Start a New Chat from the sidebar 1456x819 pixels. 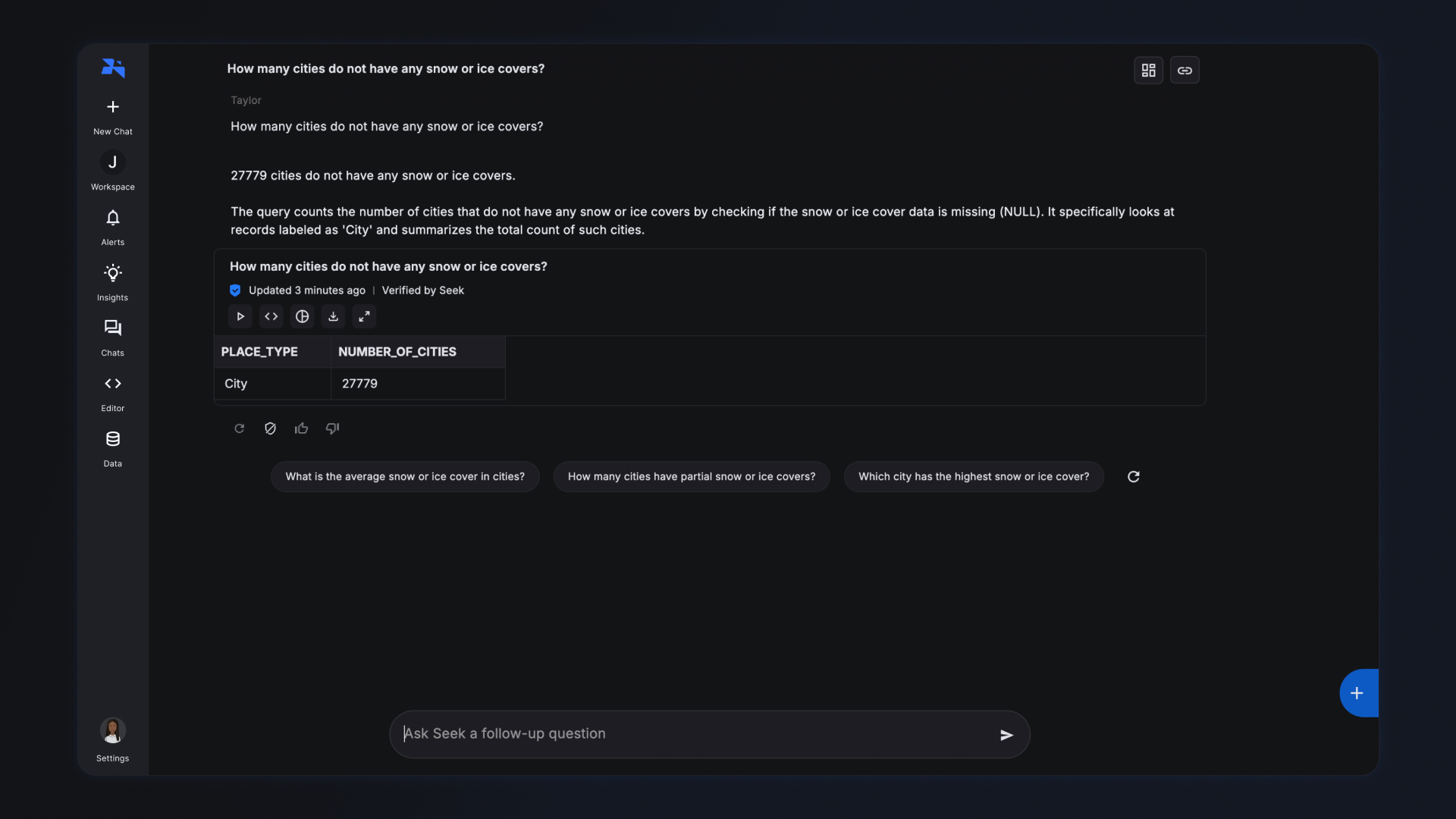[113, 116]
